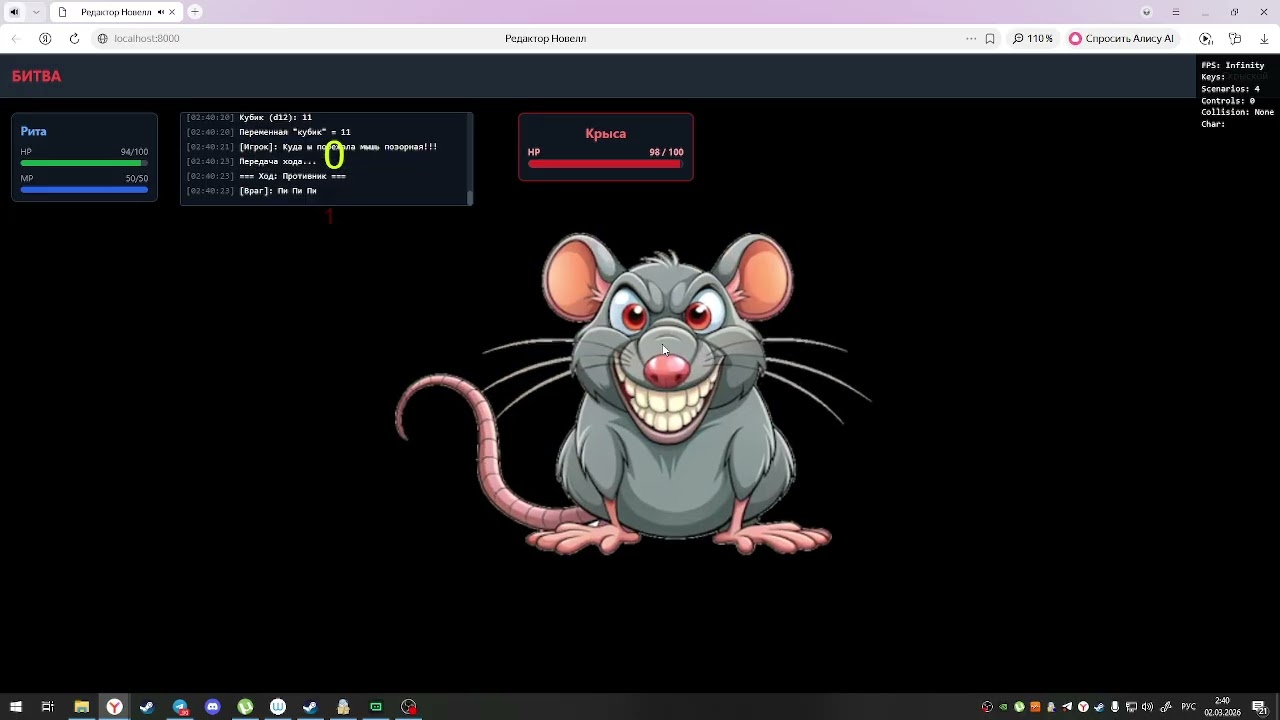Click Рита's green HP bar
Image resolution: width=1280 pixels, height=720 pixels.
click(84, 162)
